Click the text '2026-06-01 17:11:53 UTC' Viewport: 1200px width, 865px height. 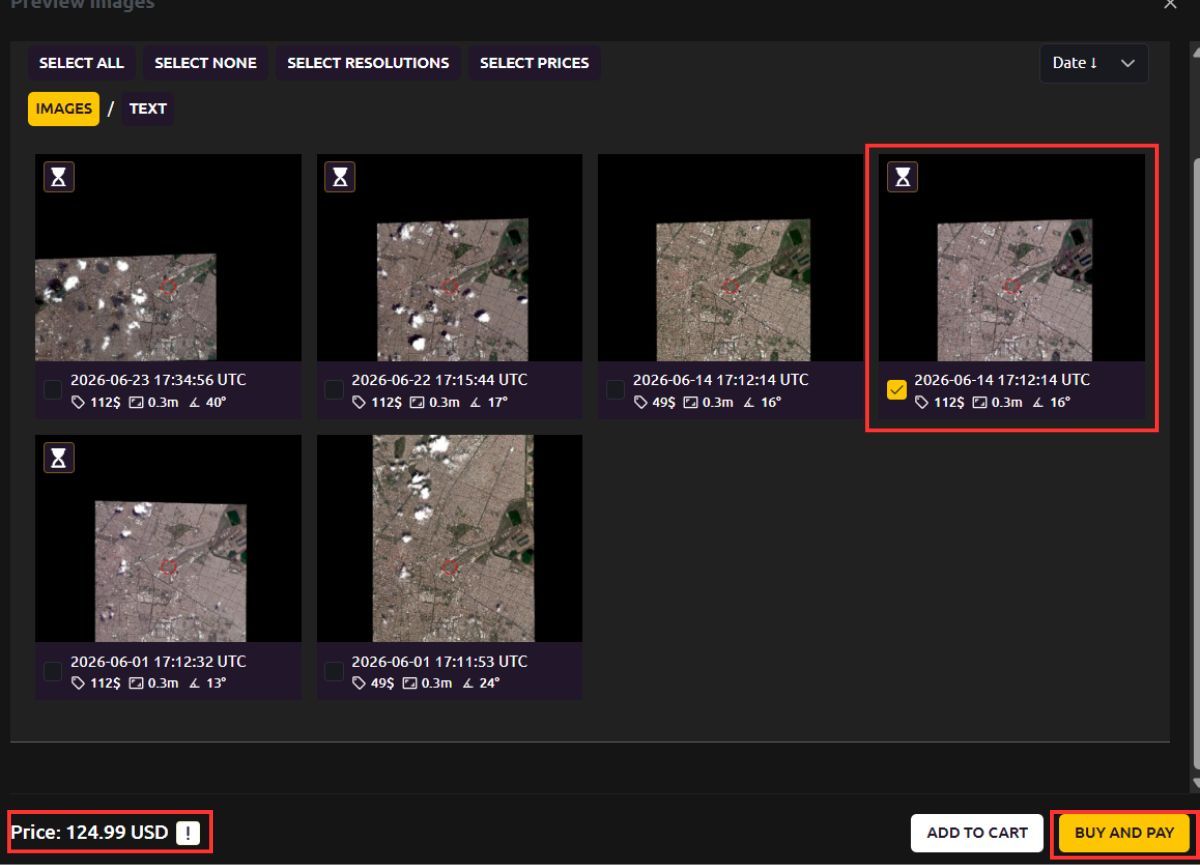(439, 661)
